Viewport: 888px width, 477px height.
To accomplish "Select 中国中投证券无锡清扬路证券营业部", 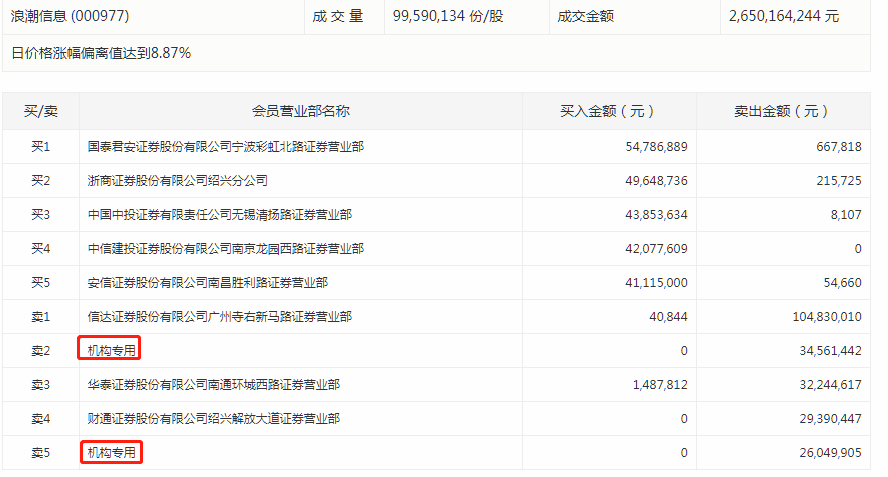I will point(219,215).
